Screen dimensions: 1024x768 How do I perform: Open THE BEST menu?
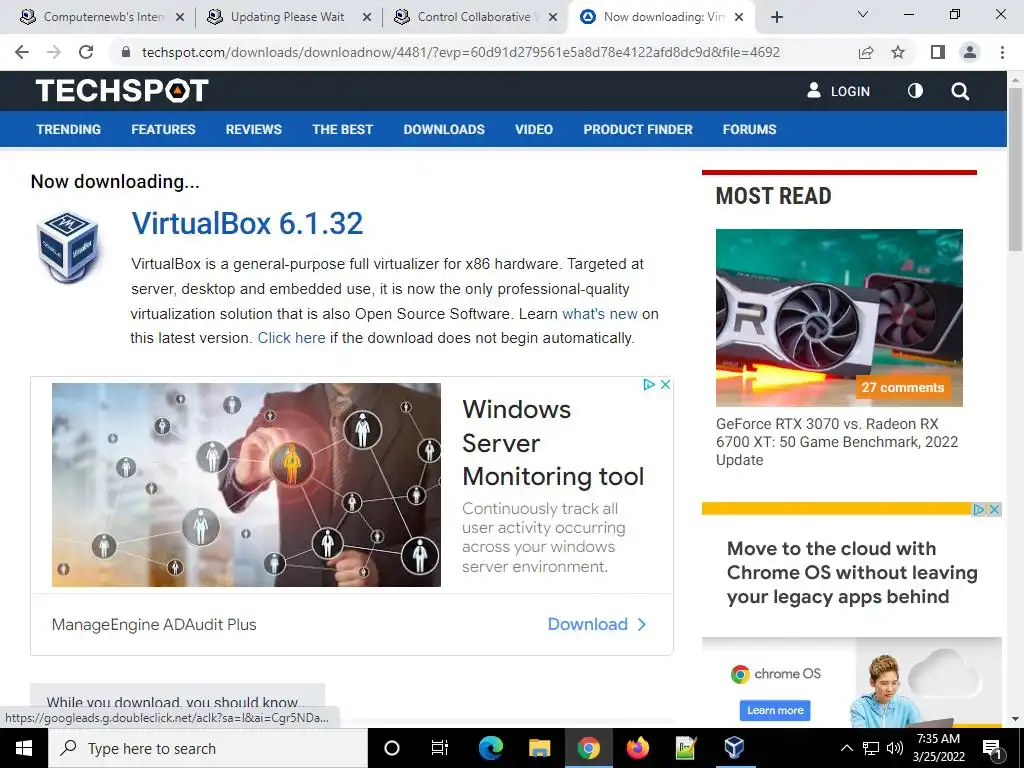342,129
